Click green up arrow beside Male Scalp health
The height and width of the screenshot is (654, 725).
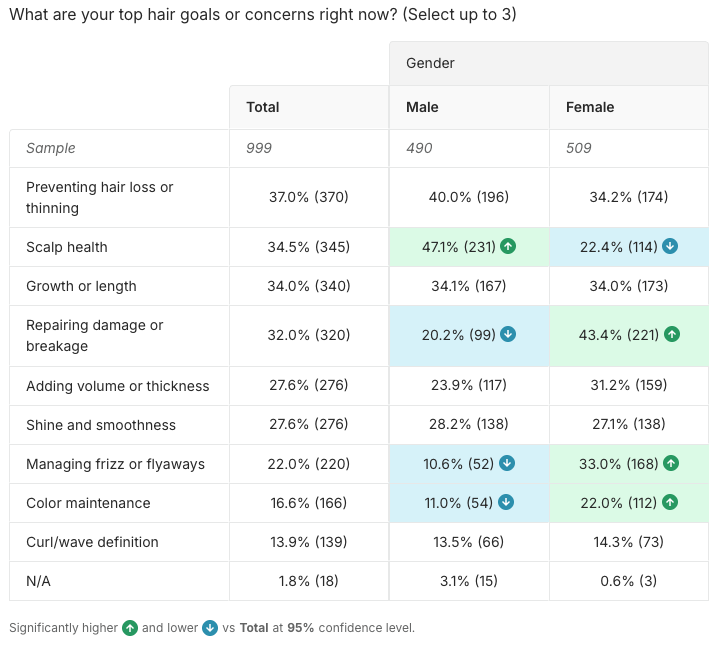pyautogui.click(x=508, y=247)
